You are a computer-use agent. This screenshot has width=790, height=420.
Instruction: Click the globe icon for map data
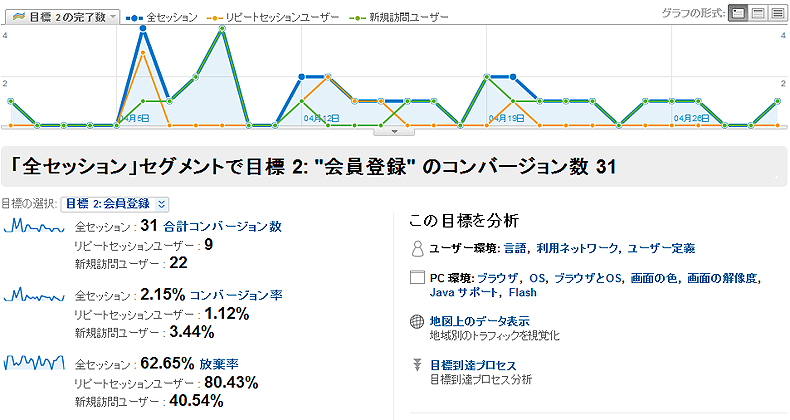(417, 322)
